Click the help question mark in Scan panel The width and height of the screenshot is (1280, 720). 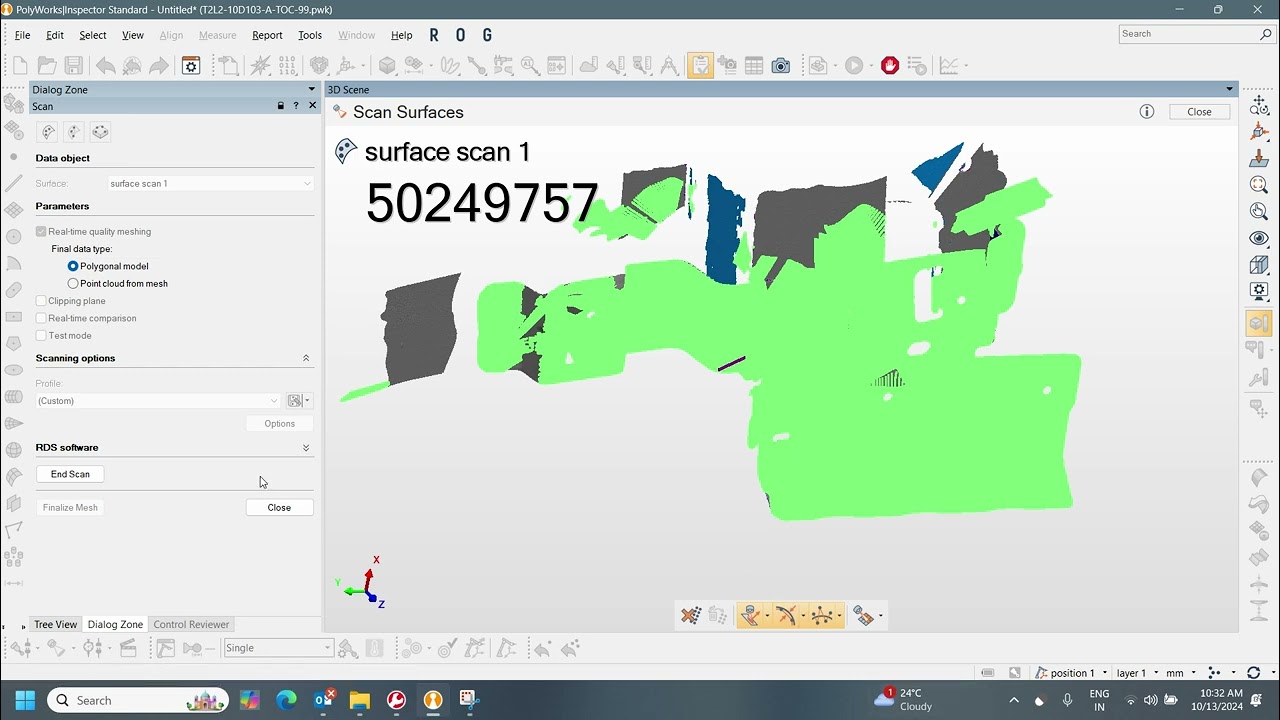(x=296, y=106)
